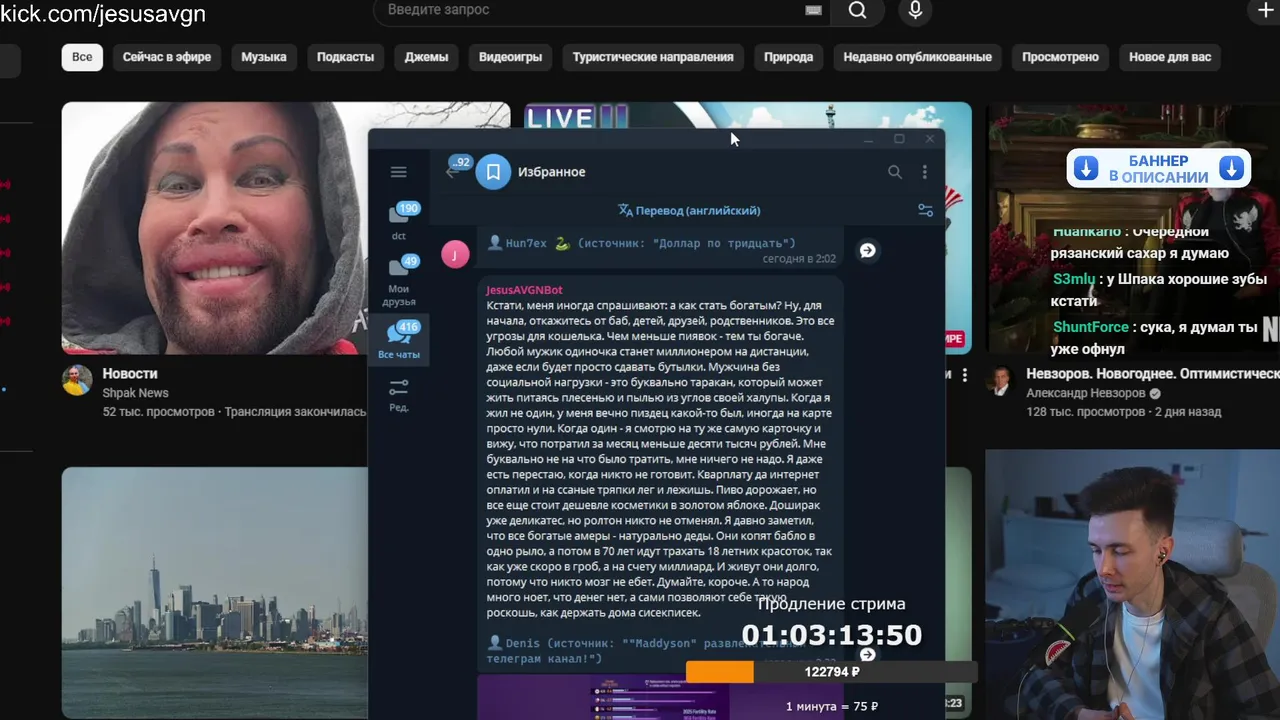Open the Telegram hamburger menu
Viewport: 1280px width, 720px height.
[398, 172]
